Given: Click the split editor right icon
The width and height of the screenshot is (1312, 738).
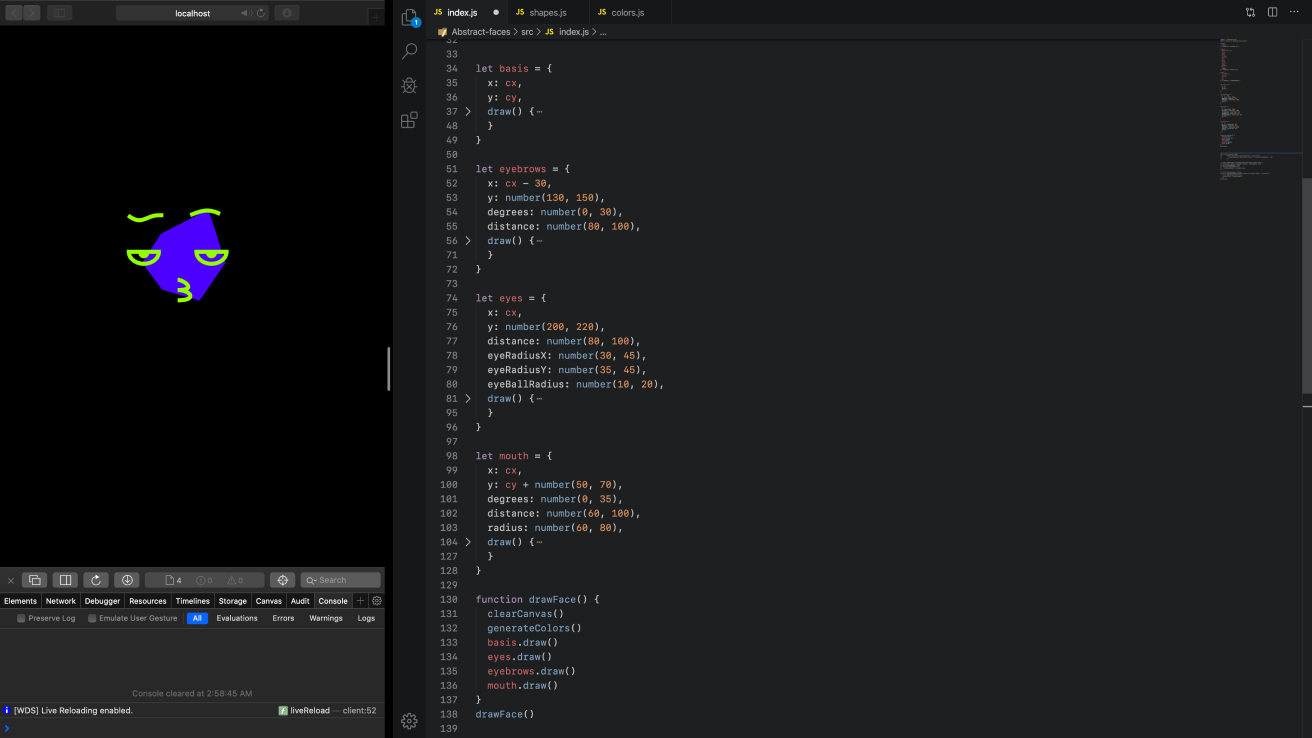Looking at the screenshot, I should click(1272, 12).
